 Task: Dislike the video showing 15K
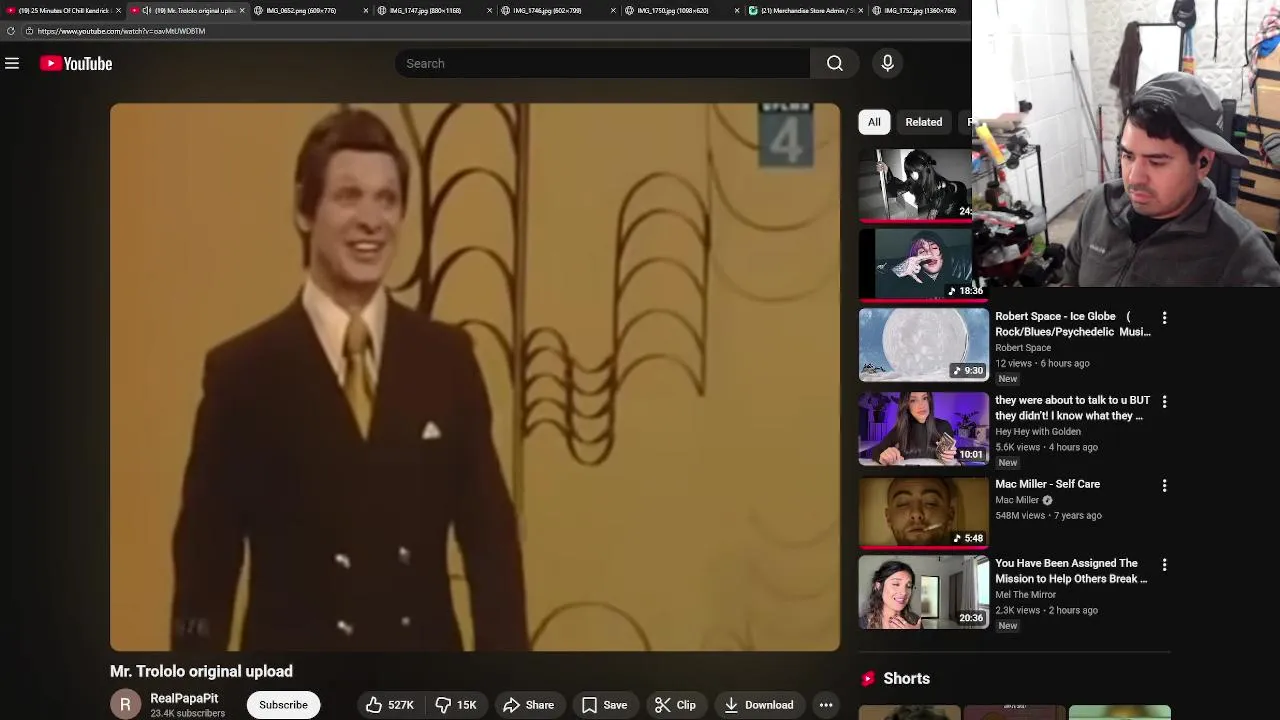pyautogui.click(x=456, y=705)
